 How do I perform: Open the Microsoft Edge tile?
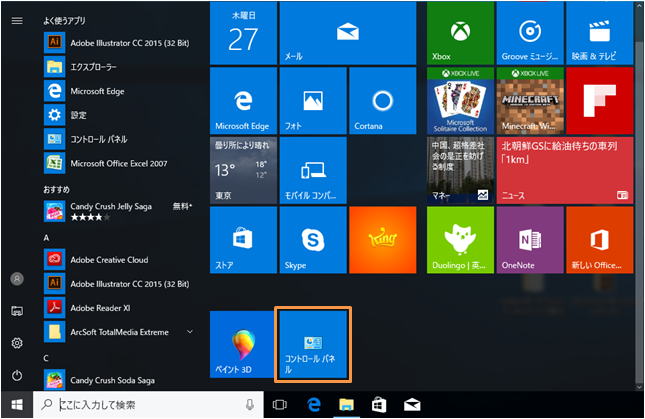243,101
